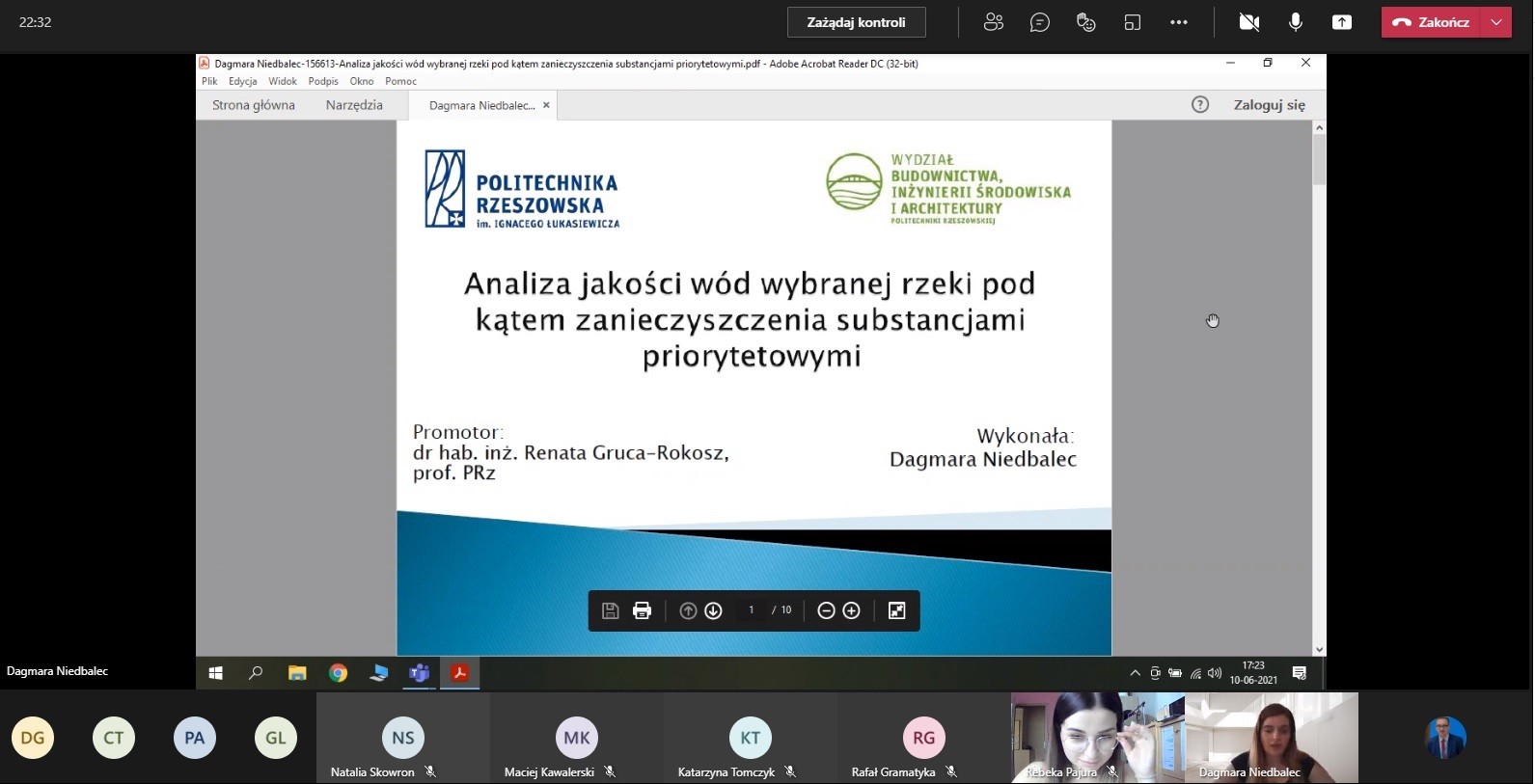Click the Zaloguj się link
The width and height of the screenshot is (1535, 784).
click(1269, 105)
